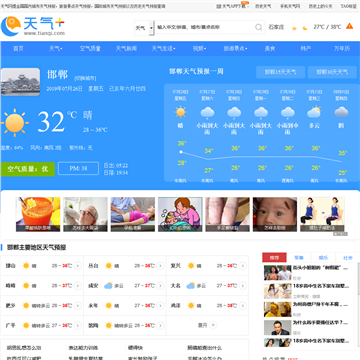Open 空气质量 in navigation bar
The width and height of the screenshot is (360, 360).
click(x=90, y=49)
